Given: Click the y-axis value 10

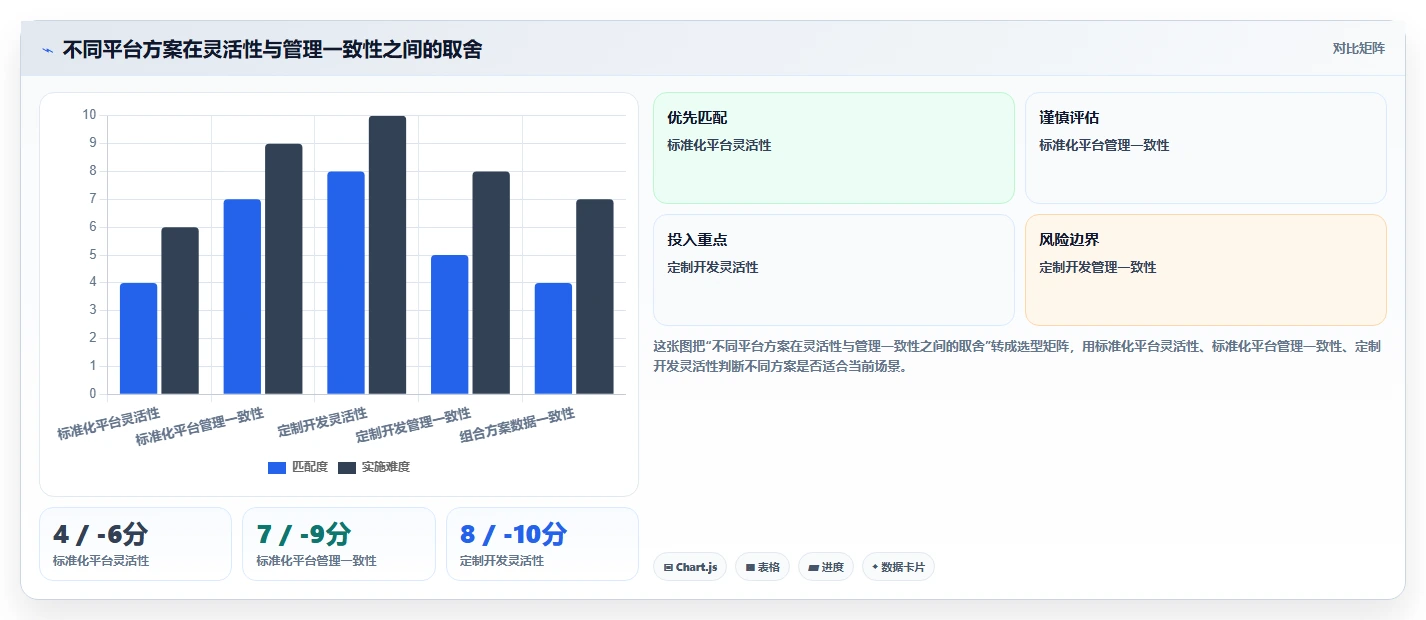Looking at the screenshot, I should pyautogui.click(x=89, y=115).
